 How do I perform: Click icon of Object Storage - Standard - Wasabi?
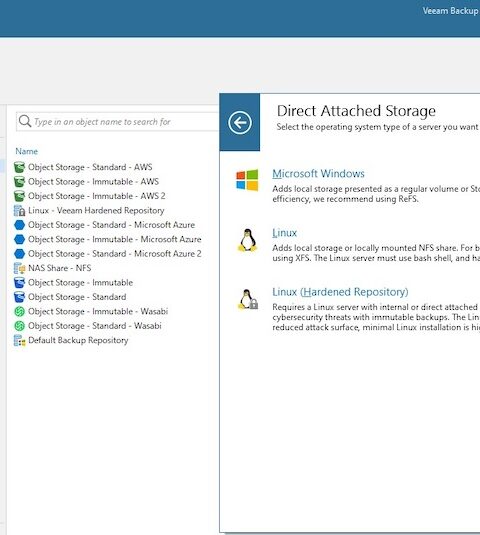[x=19, y=326]
